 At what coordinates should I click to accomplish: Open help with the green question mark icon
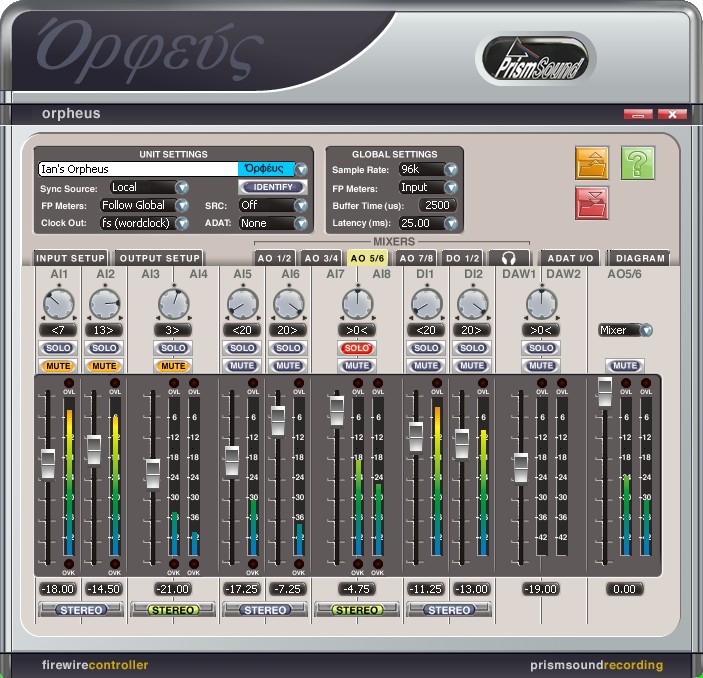(x=638, y=163)
